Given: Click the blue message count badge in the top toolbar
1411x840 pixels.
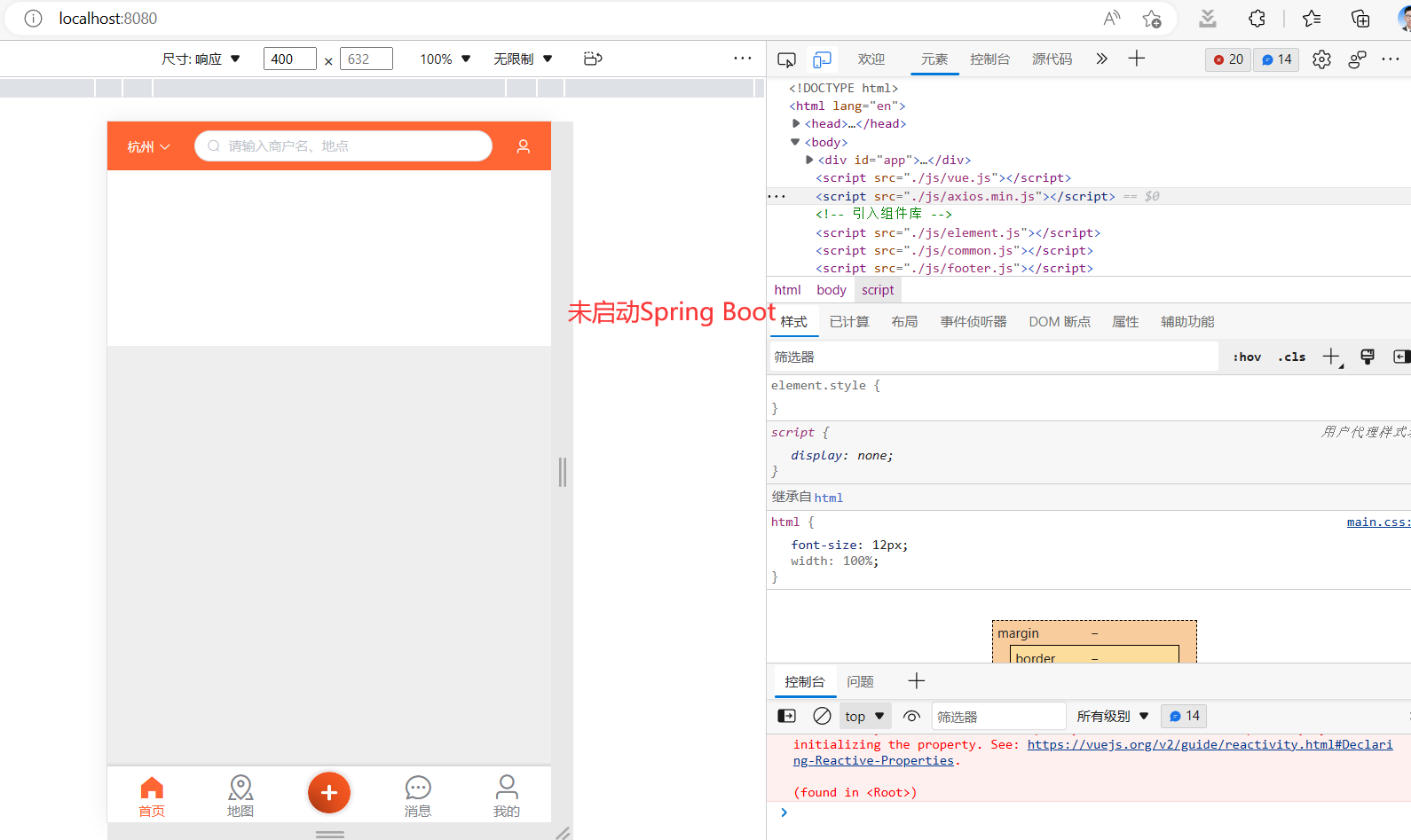Looking at the screenshot, I should (1276, 59).
